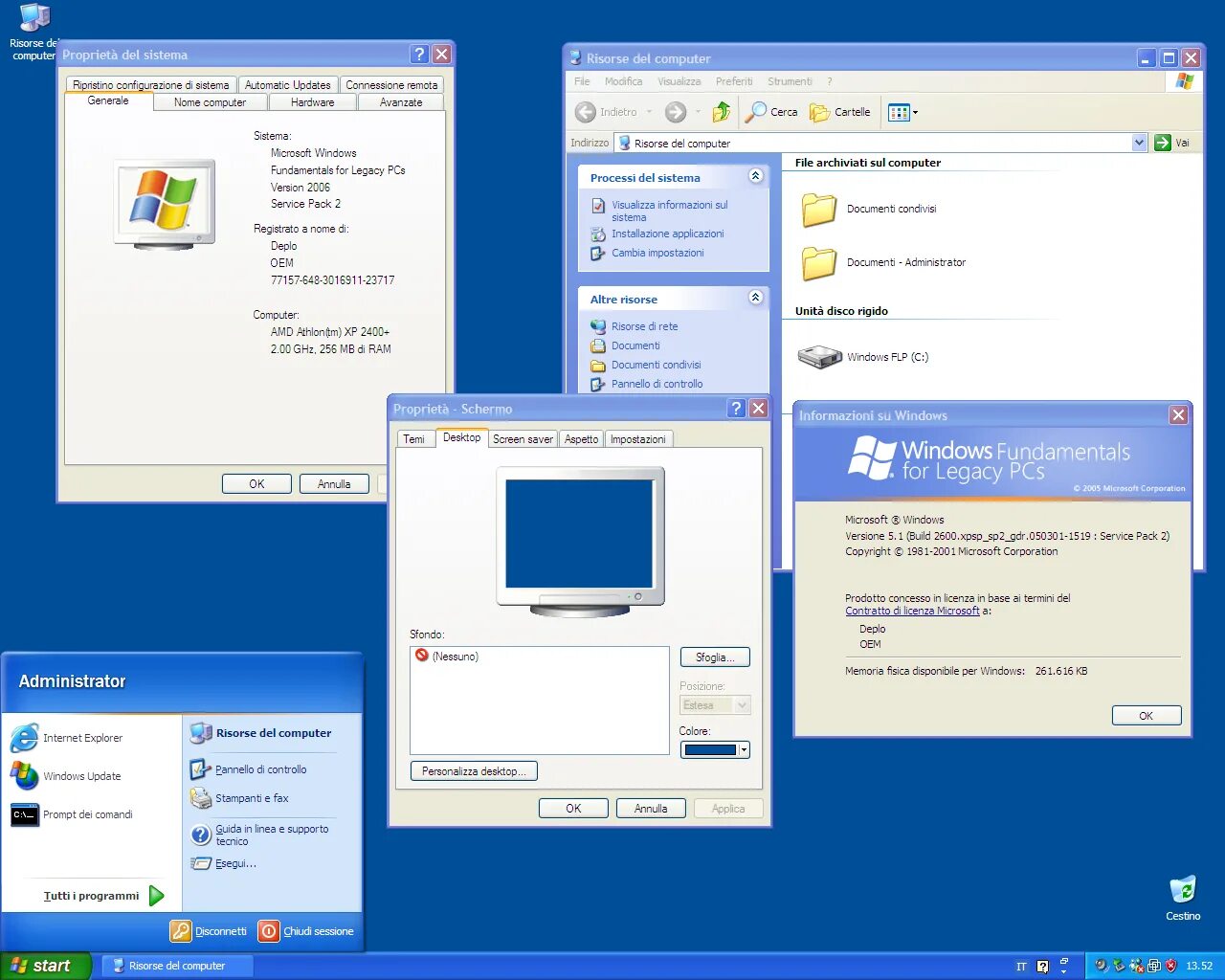Screen dimensions: 1225x980
Task: Open Automatic Updates tab
Action: point(287,85)
